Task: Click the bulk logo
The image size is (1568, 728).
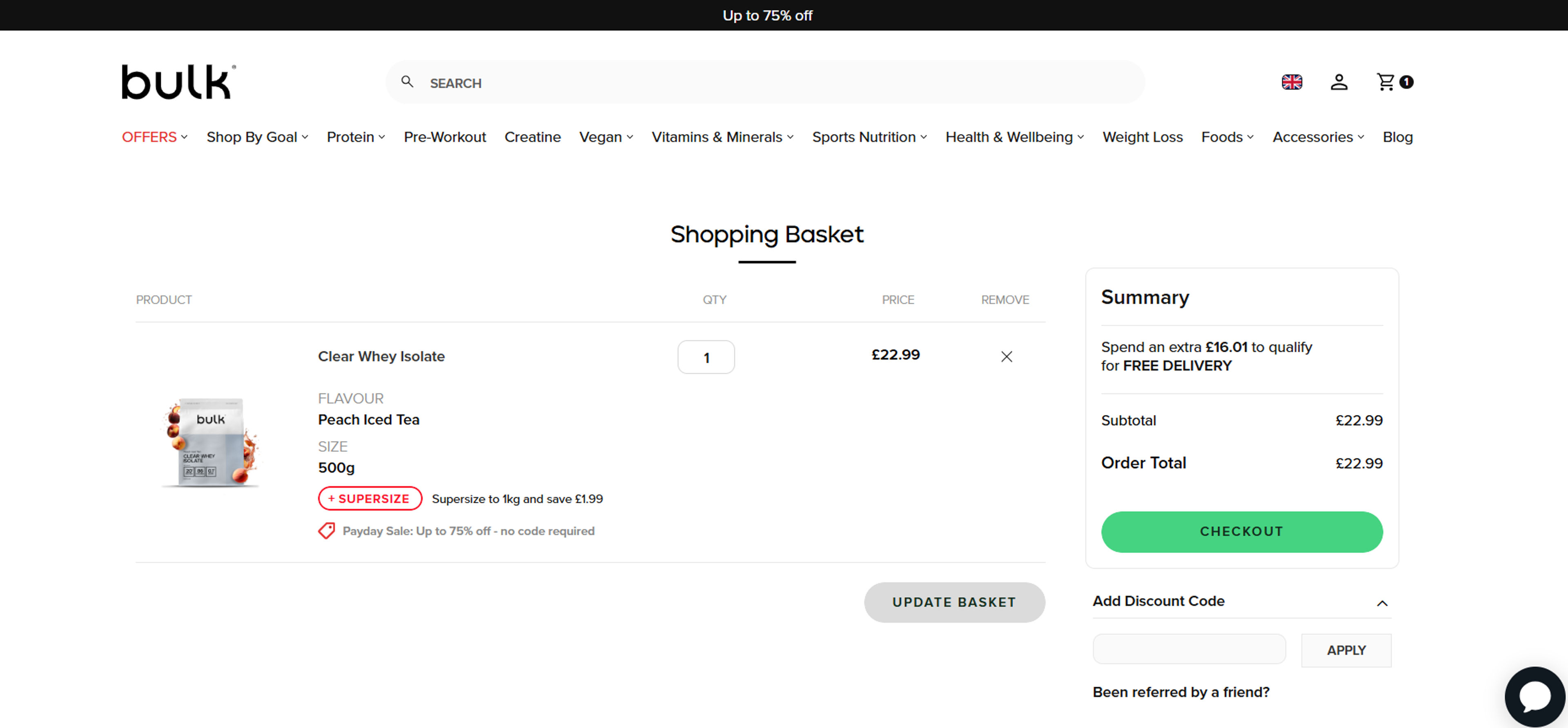Action: (x=178, y=82)
